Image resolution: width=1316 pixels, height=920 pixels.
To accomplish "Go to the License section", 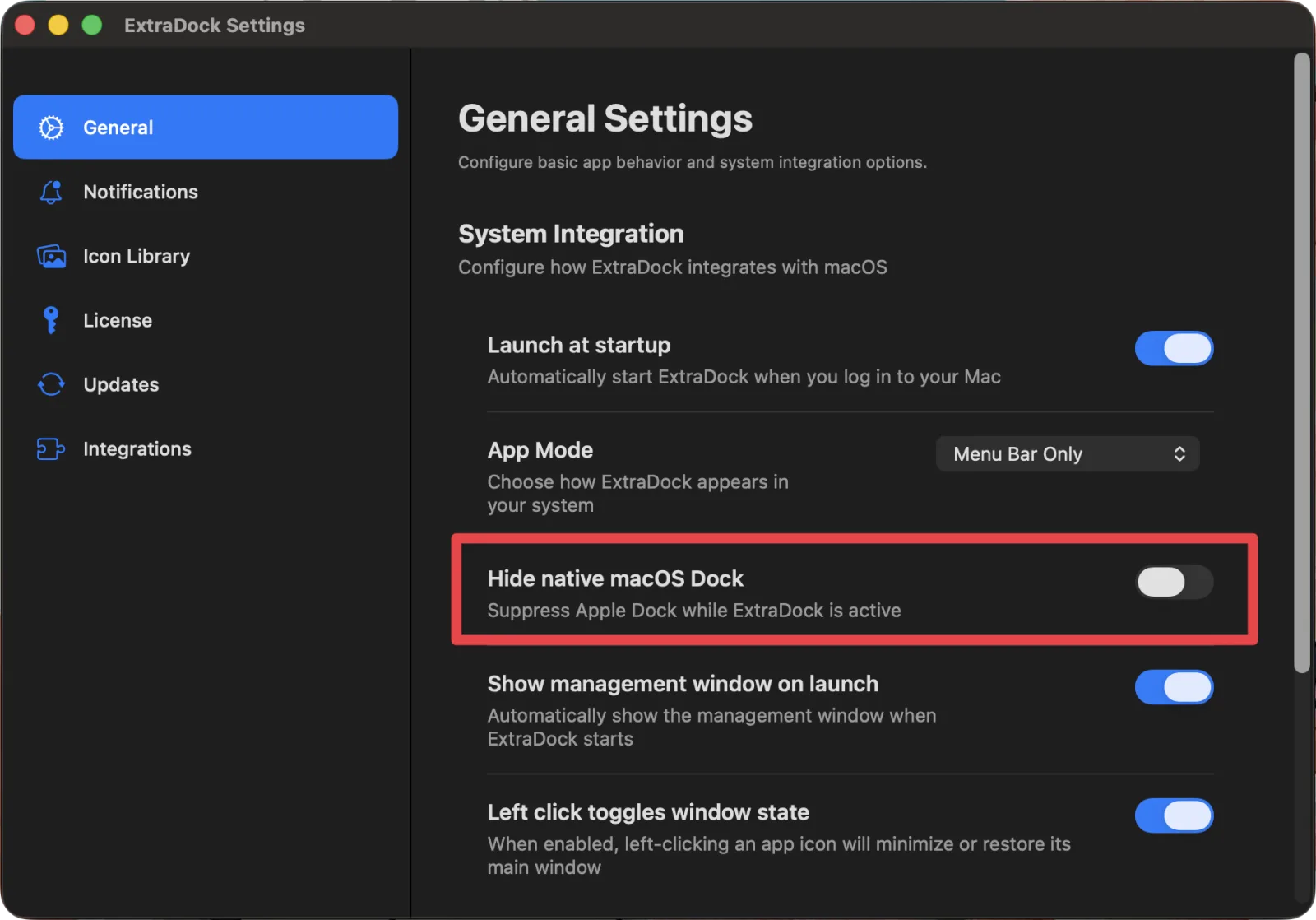I will [206, 320].
